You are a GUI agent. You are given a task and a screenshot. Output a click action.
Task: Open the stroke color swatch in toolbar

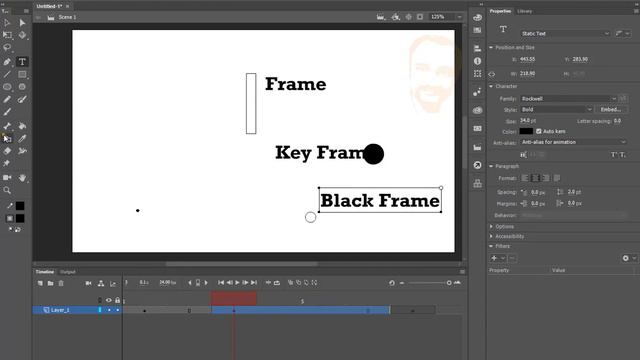click(20, 206)
